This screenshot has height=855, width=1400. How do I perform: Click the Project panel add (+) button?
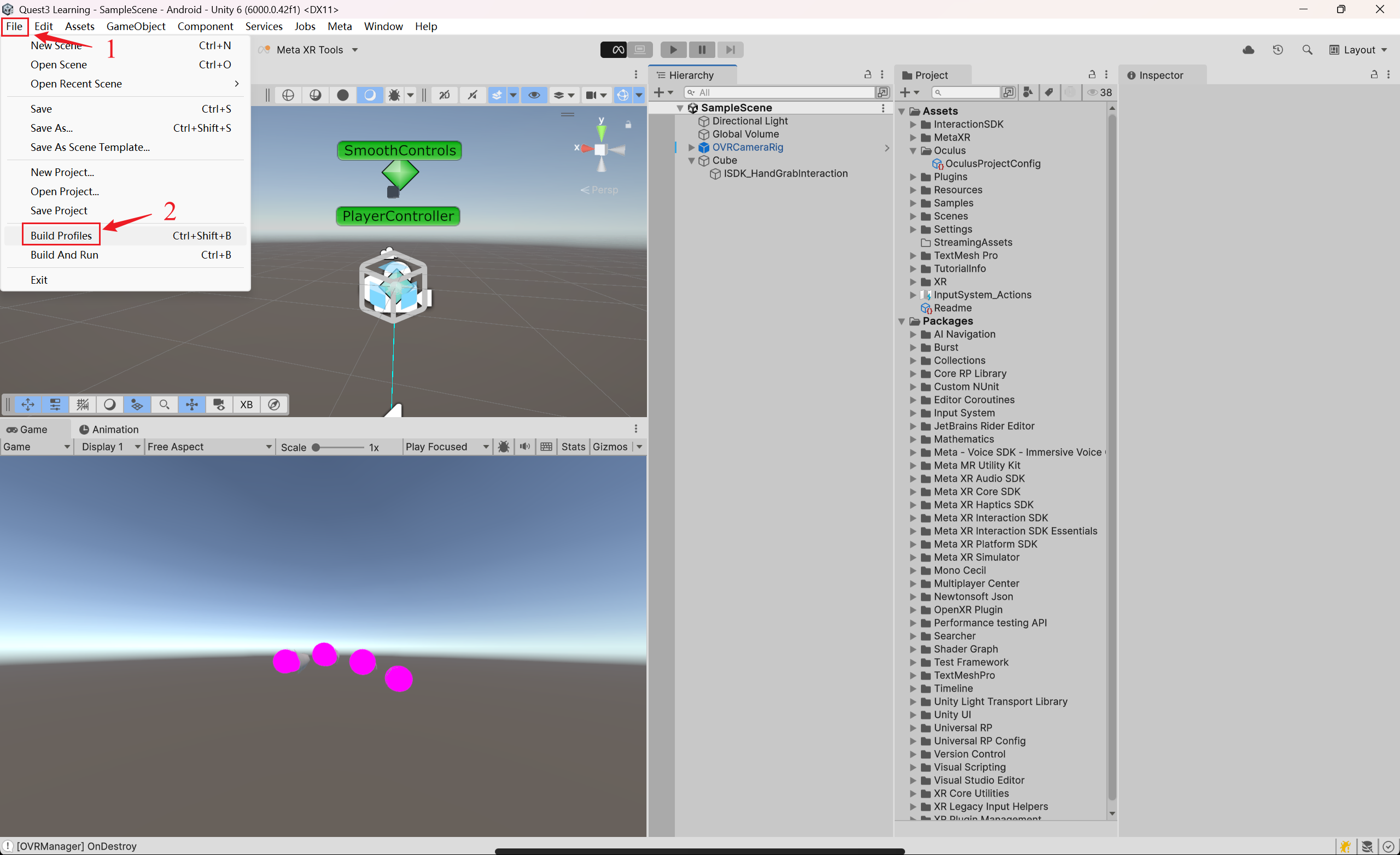[x=909, y=92]
